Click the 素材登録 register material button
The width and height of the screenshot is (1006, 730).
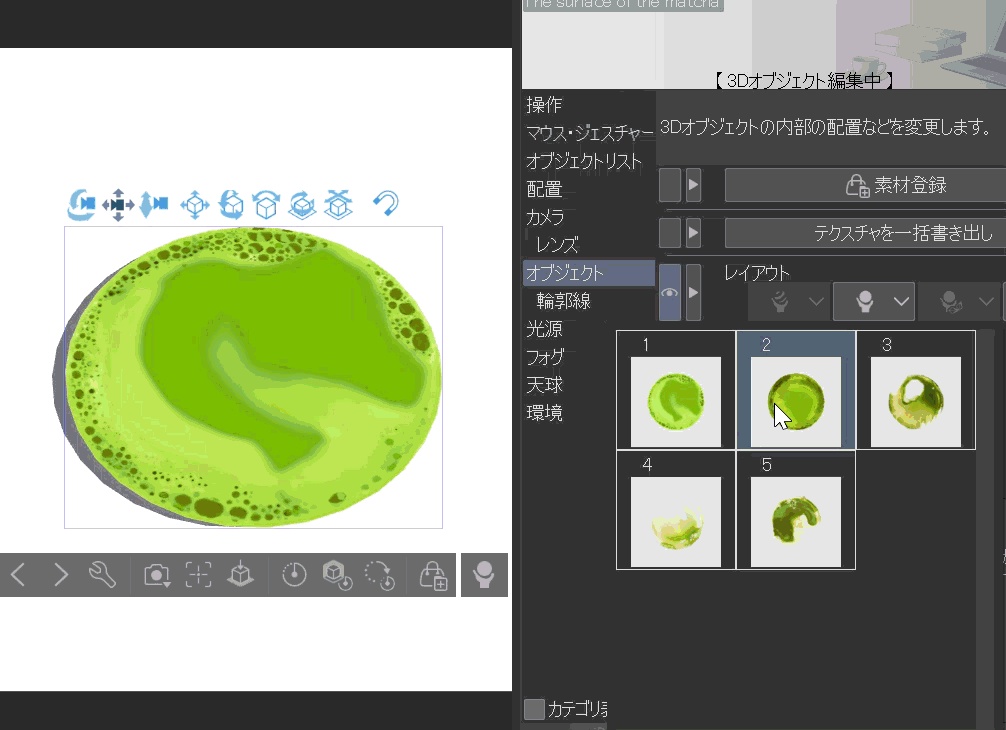(x=865, y=185)
